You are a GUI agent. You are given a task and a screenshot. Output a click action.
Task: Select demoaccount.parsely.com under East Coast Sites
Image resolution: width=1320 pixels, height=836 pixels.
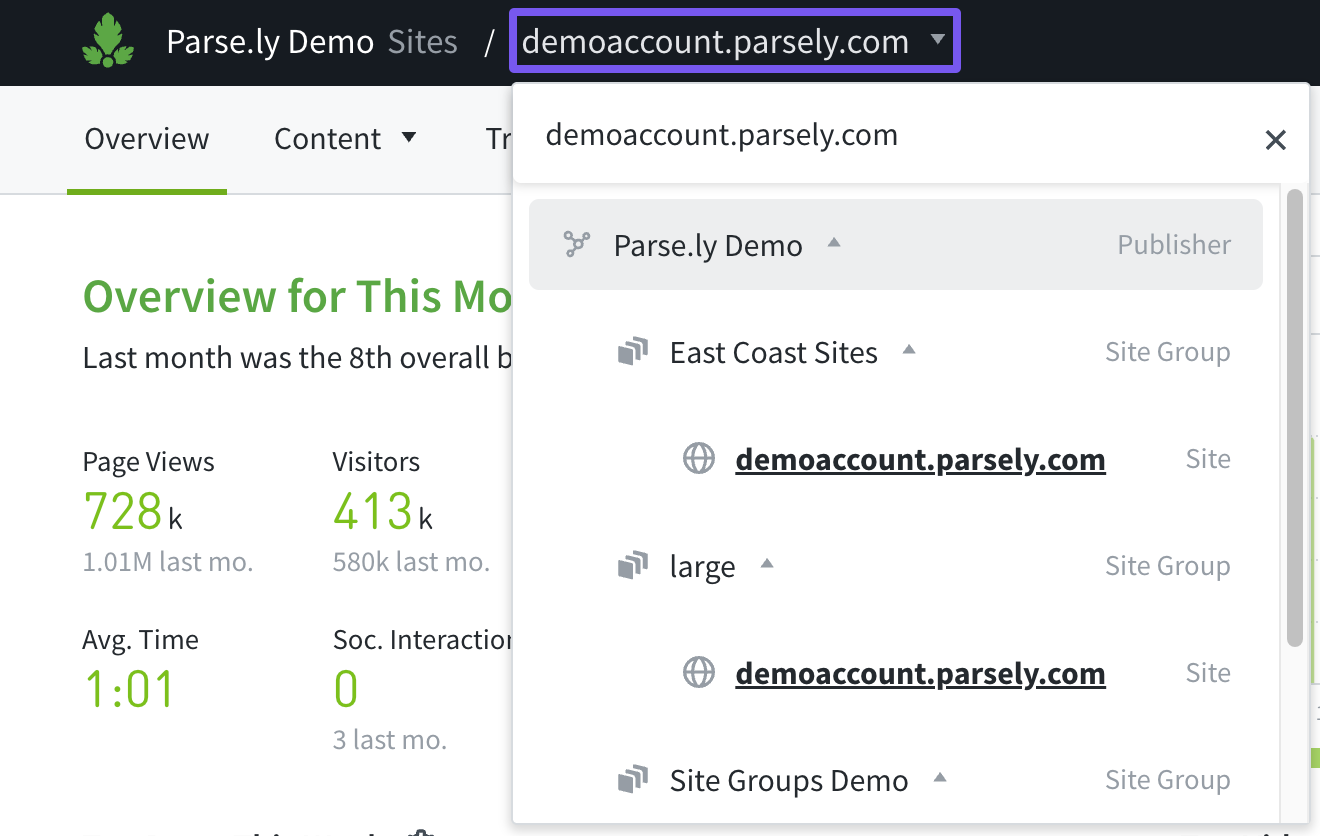pos(920,459)
